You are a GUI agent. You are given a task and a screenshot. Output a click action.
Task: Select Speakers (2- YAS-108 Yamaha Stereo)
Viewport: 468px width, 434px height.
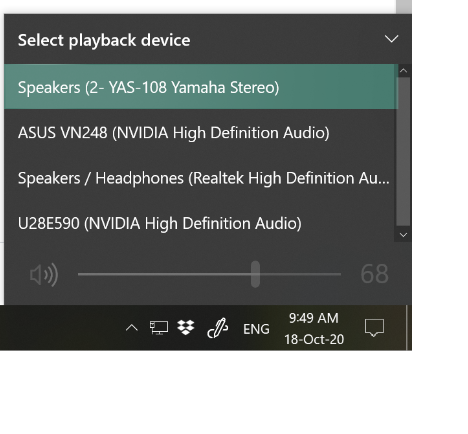coord(201,87)
